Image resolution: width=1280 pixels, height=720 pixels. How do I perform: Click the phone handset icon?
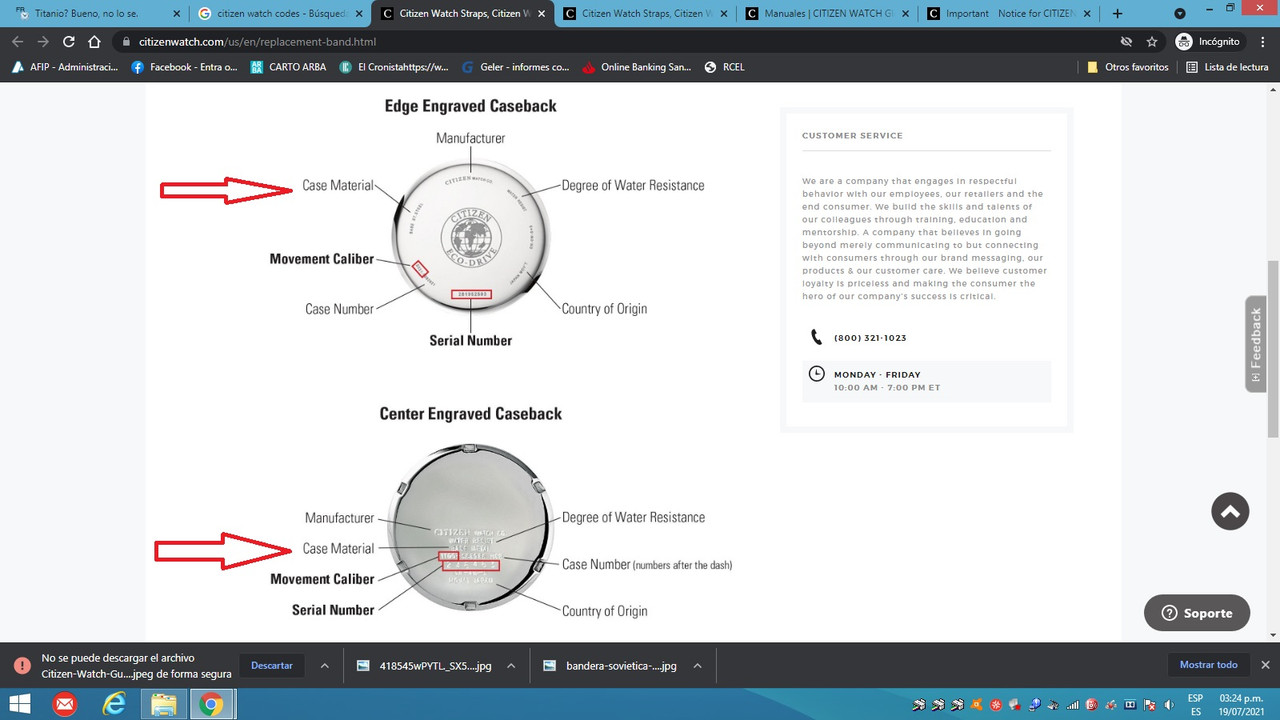pos(816,337)
